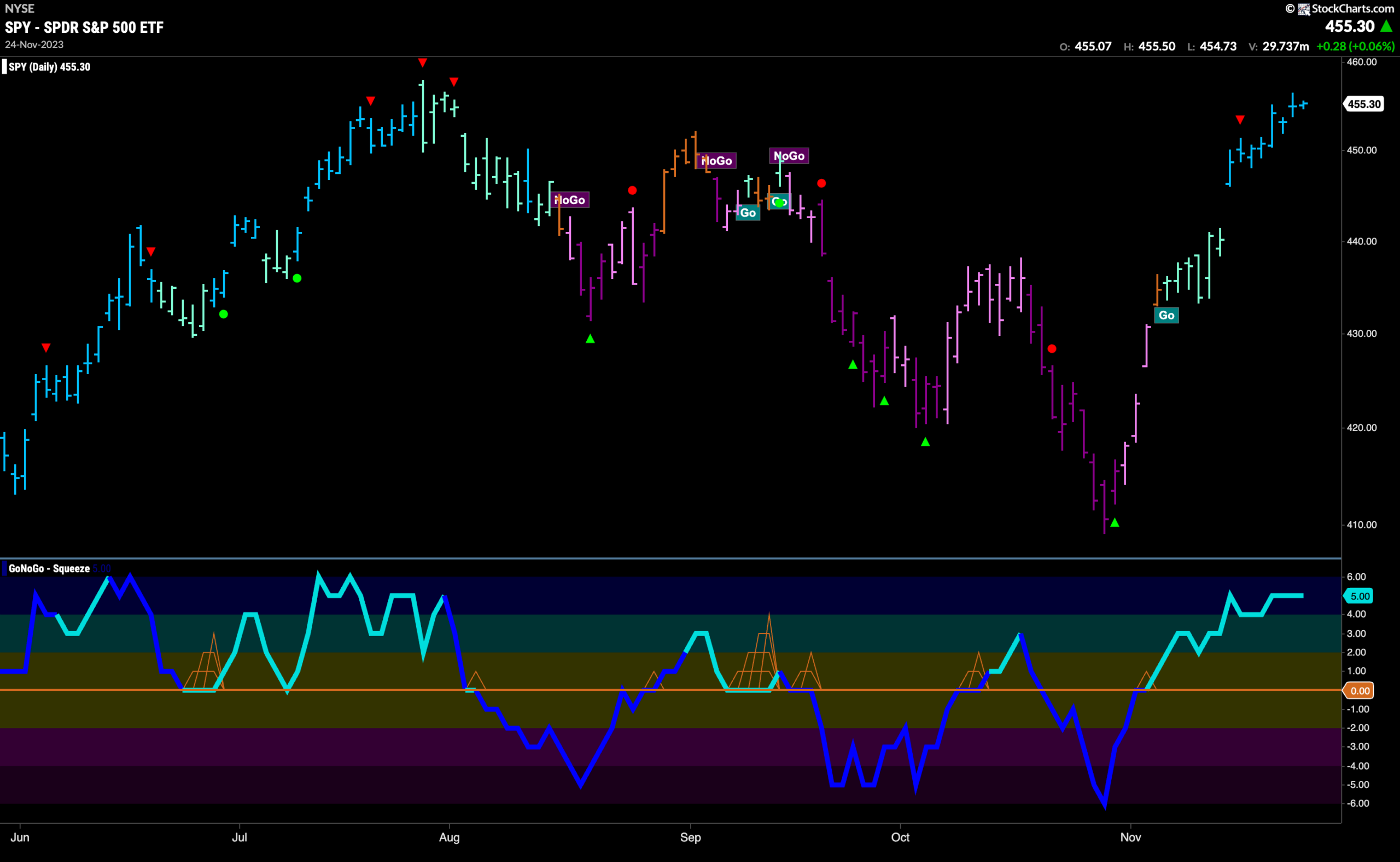Click the green up arrow beside price 455.30

point(1386,26)
